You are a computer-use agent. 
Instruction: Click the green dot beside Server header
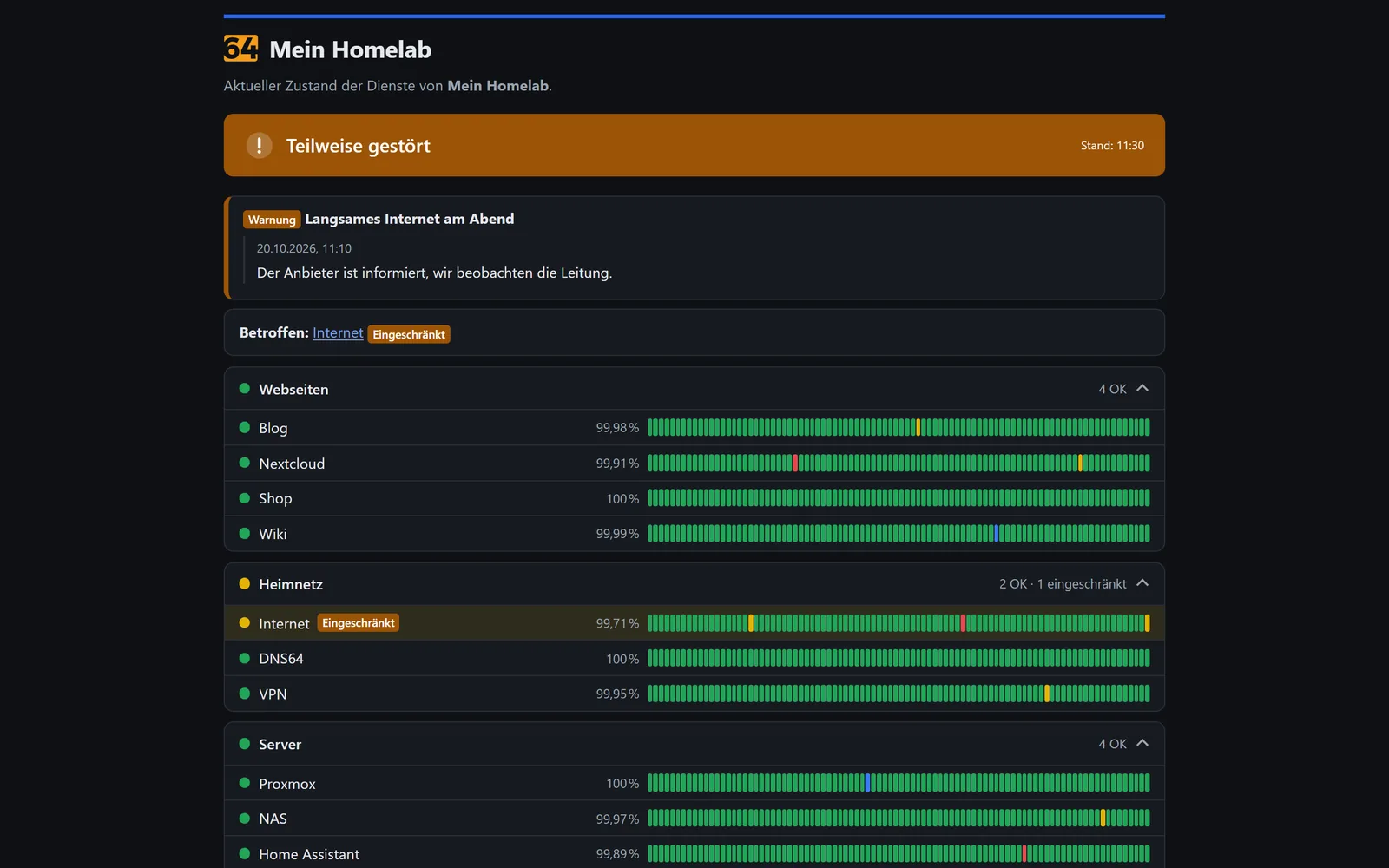click(x=245, y=743)
